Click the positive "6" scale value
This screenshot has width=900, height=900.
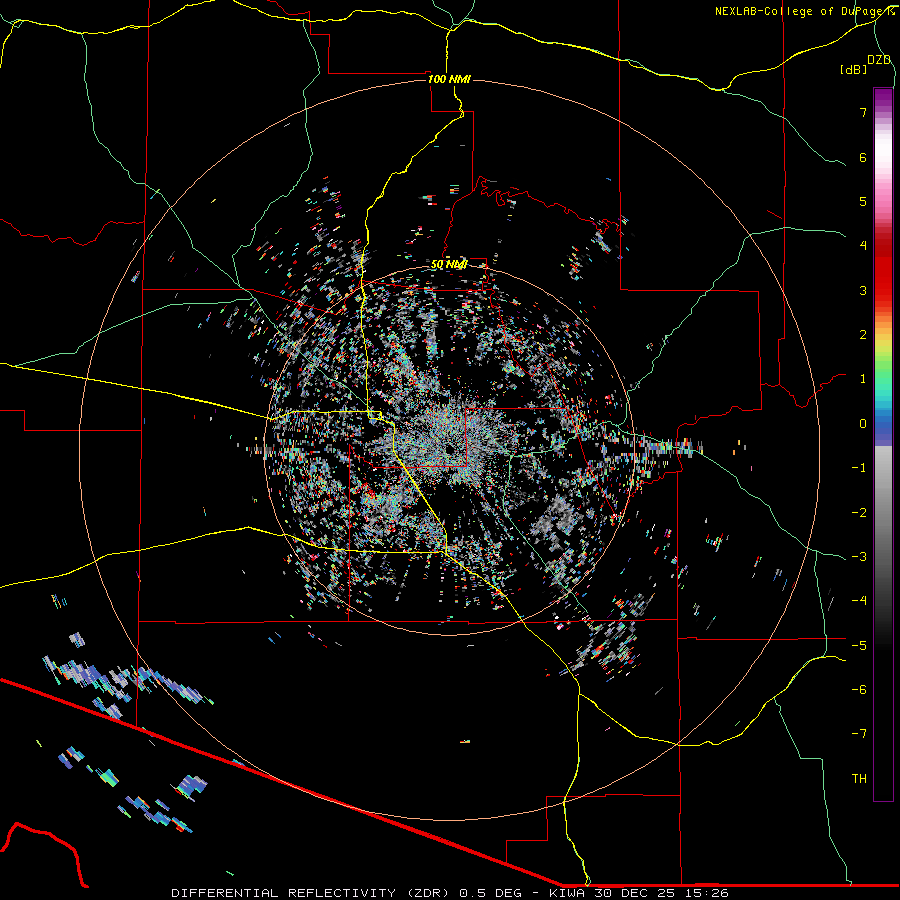(x=863, y=157)
